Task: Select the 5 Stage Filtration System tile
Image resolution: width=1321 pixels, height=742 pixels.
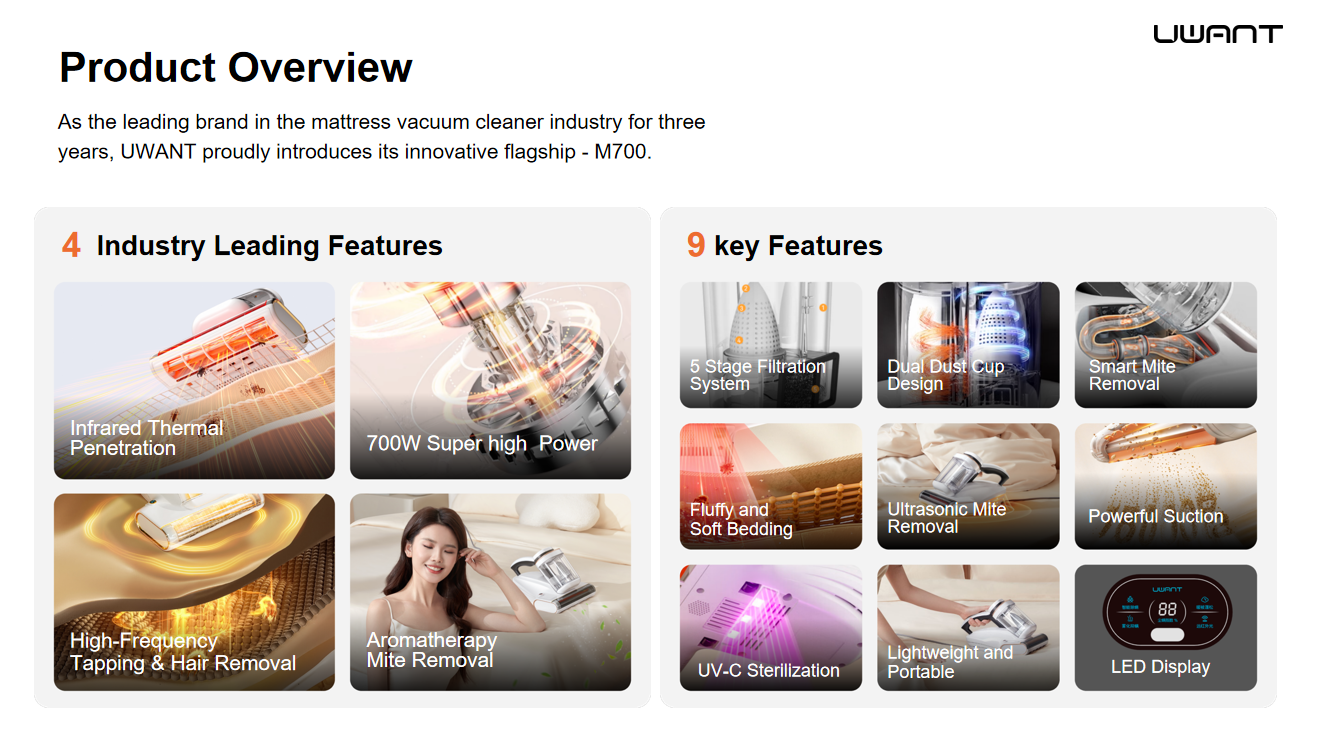Action: (x=770, y=345)
